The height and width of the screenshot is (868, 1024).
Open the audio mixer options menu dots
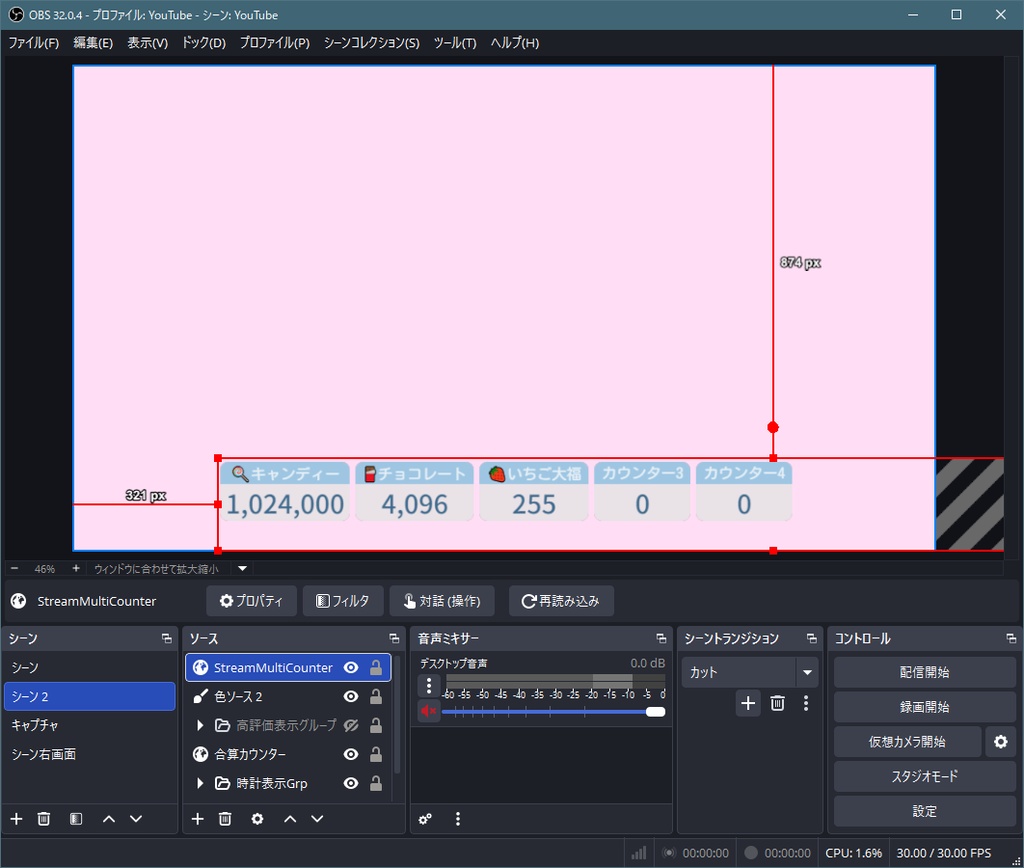point(457,819)
